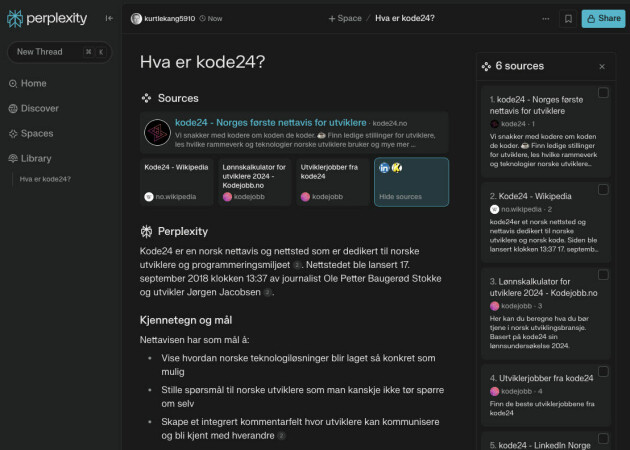Viewport: 630px width, 450px height.
Task: Click the kode24 source logo thumbnail
Action: [158, 133]
